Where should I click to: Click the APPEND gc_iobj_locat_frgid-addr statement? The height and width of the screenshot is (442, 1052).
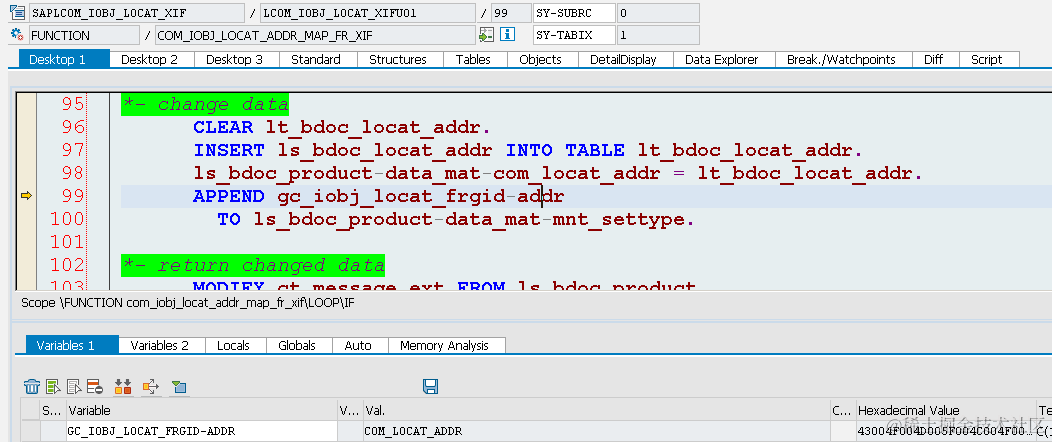tap(378, 196)
